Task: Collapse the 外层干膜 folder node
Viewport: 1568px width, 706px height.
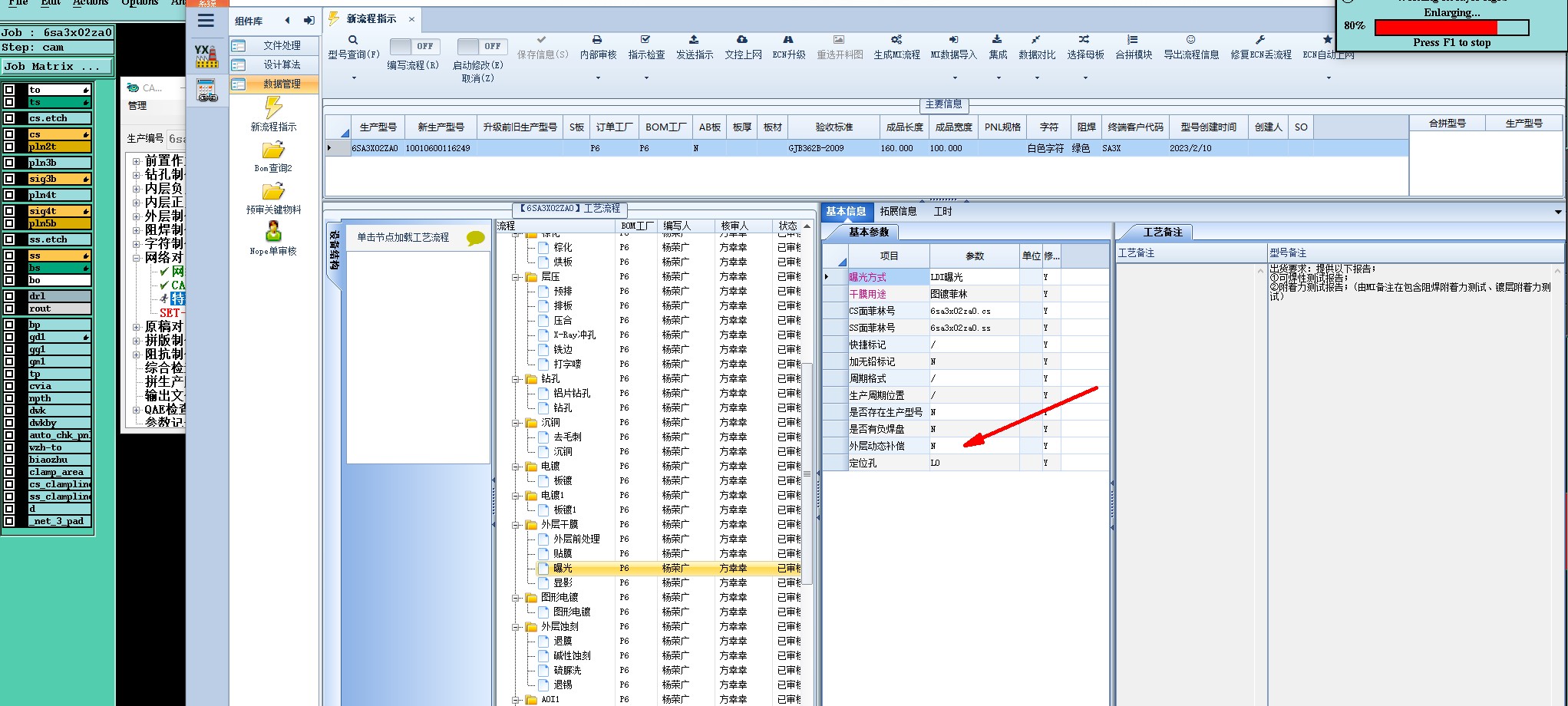Action: [517, 525]
